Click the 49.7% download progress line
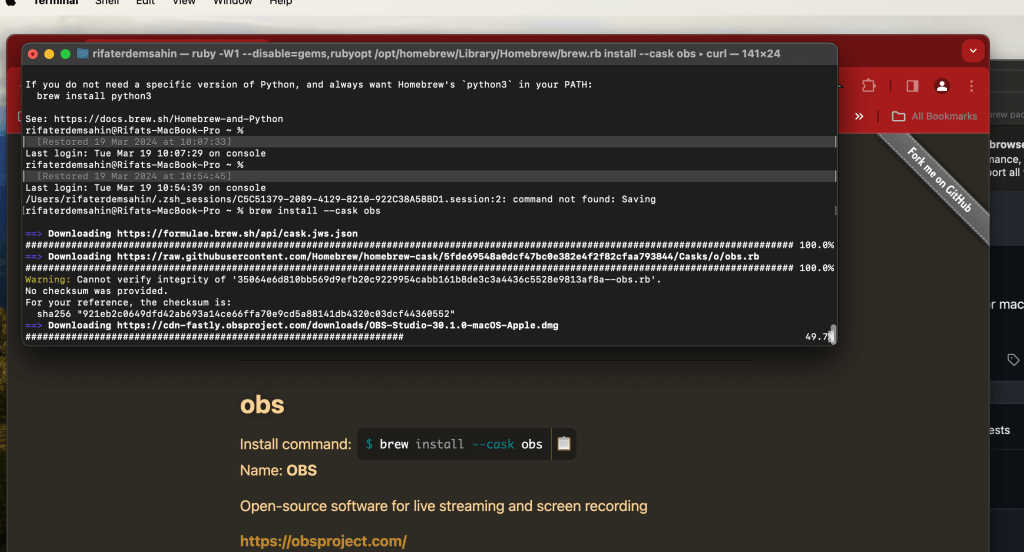Image resolution: width=1024 pixels, height=552 pixels. (x=429, y=337)
